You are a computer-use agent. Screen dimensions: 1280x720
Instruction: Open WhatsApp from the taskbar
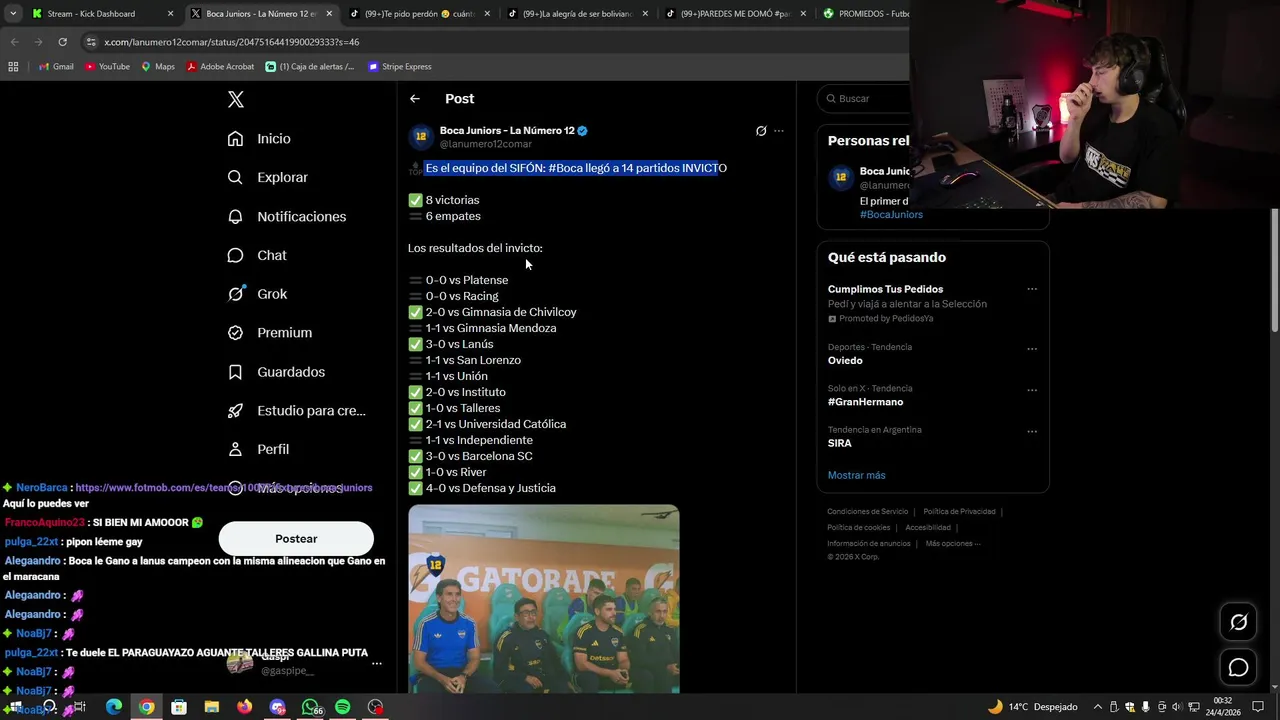(310, 707)
